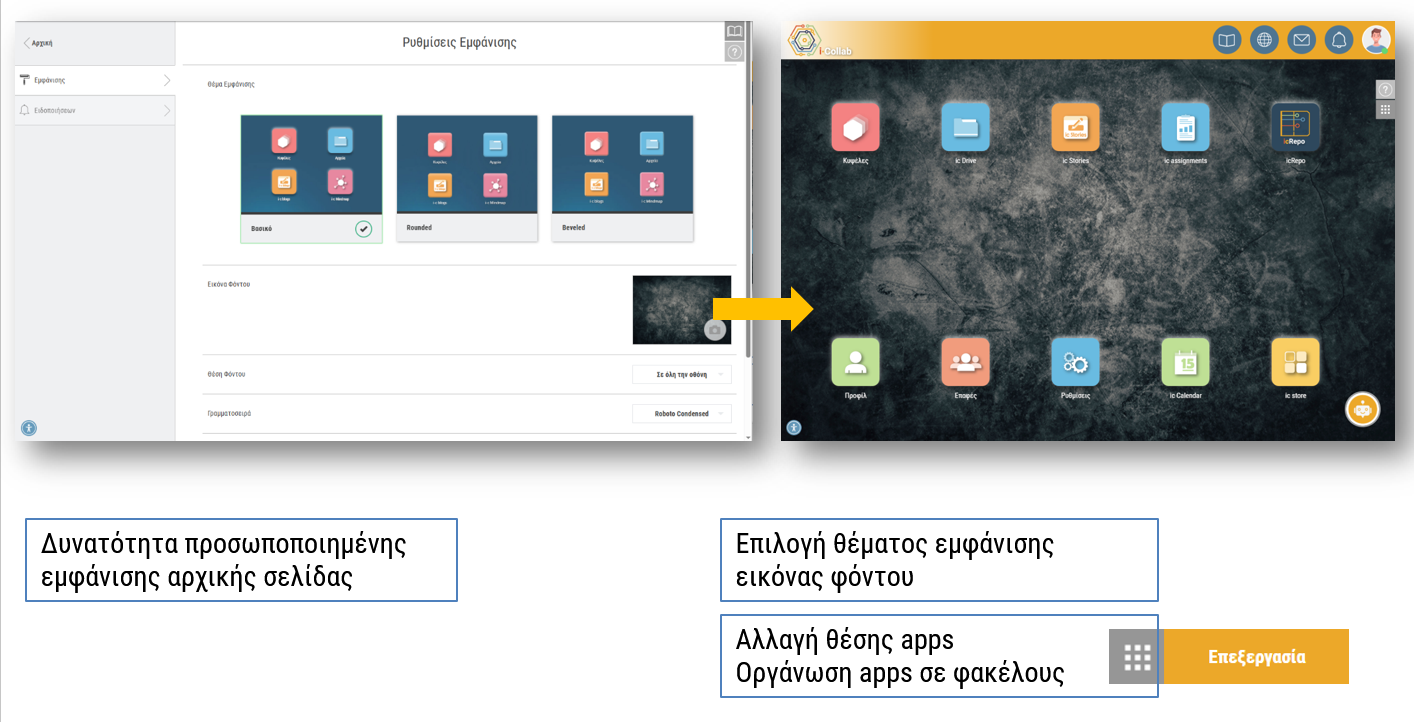The height and width of the screenshot is (722, 1414).
Task: Click the Επεξεργασία button
Action: click(1256, 657)
